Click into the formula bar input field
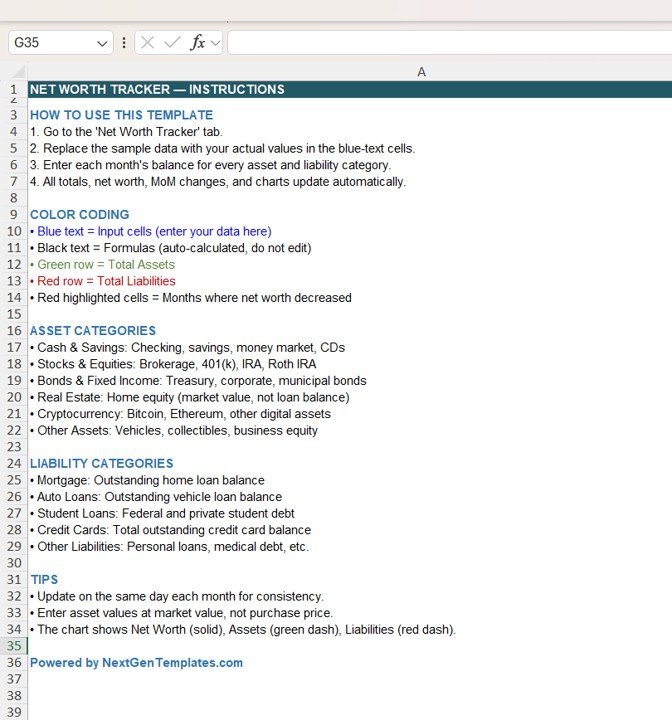 [x=448, y=43]
